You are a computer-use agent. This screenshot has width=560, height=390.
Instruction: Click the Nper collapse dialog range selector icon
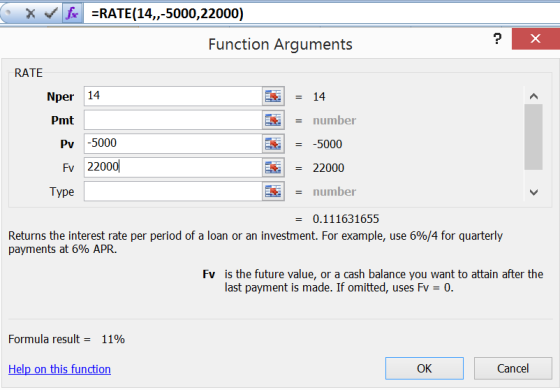(x=273, y=96)
